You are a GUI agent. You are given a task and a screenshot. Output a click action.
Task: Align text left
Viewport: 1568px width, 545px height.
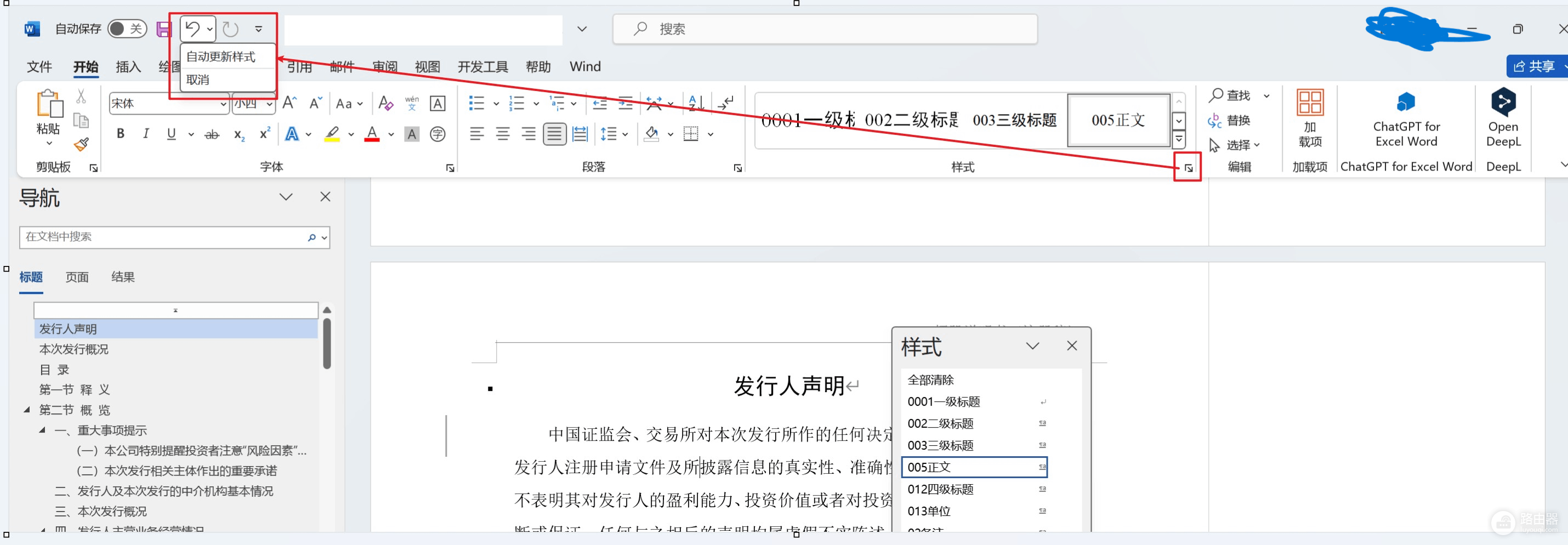tap(476, 133)
